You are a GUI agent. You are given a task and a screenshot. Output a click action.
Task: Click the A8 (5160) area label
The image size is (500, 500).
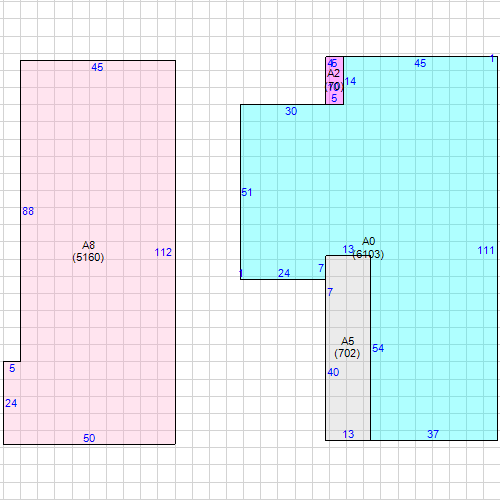point(88,251)
